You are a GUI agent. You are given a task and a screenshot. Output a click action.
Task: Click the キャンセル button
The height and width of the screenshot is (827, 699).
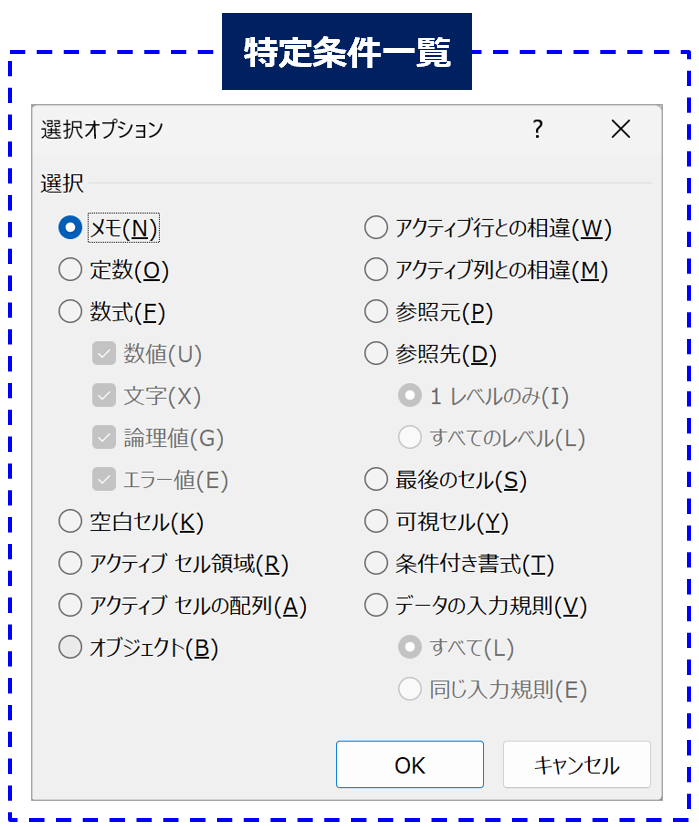(577, 765)
